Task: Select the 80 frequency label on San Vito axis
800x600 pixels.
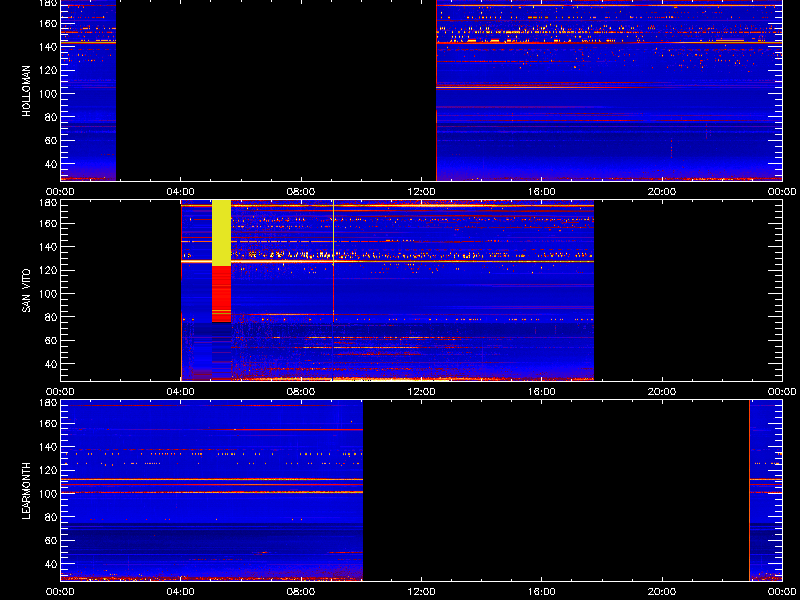Action: coord(51,317)
